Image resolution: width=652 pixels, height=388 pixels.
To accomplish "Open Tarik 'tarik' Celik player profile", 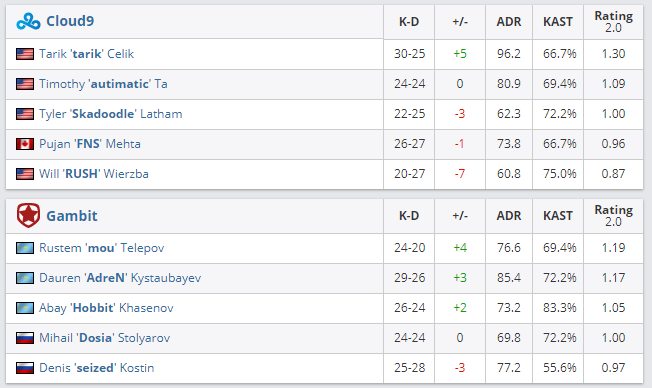I will coord(86,54).
